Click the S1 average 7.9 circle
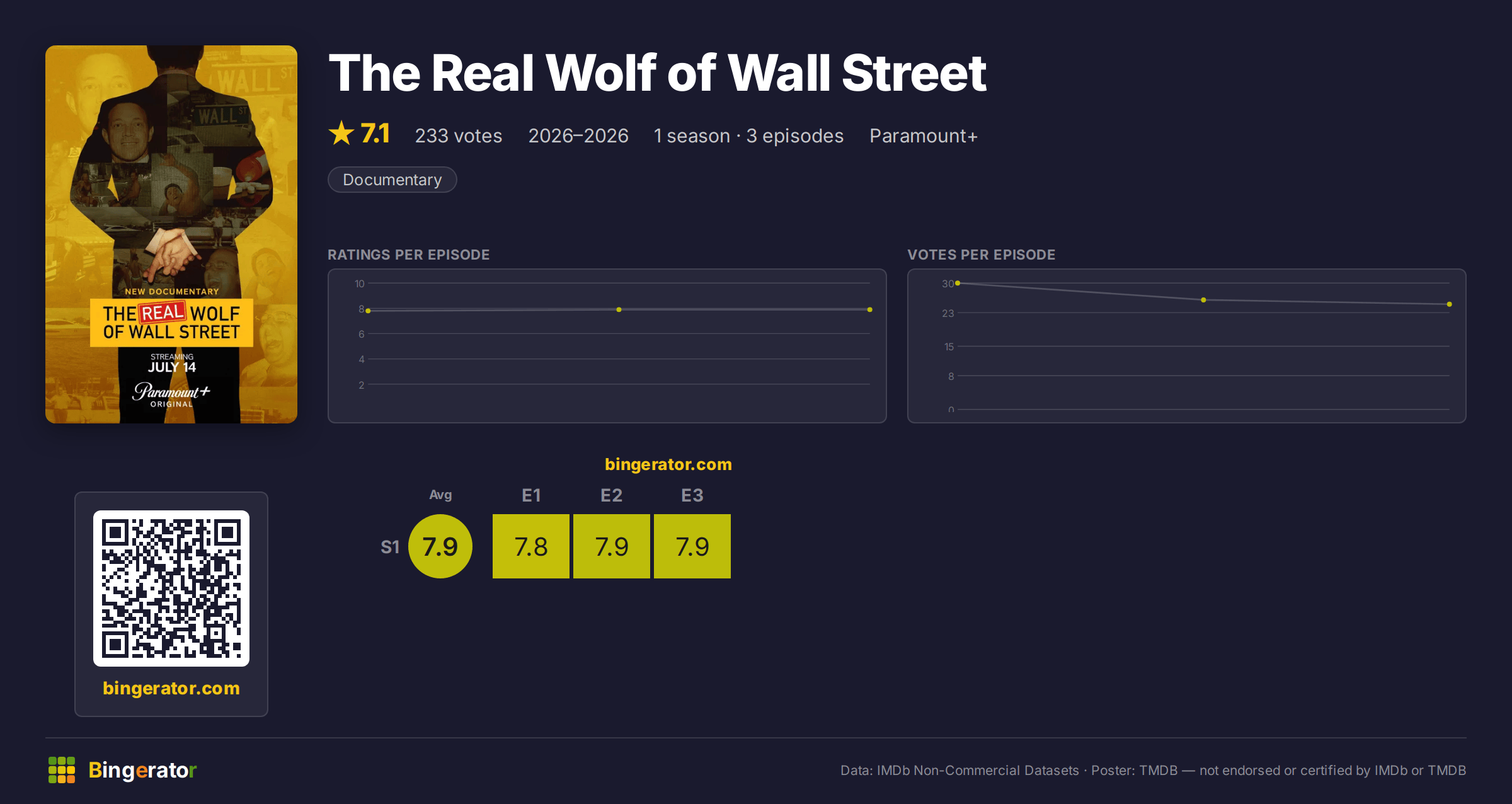Viewport: 1512px width, 804px height. (x=440, y=546)
